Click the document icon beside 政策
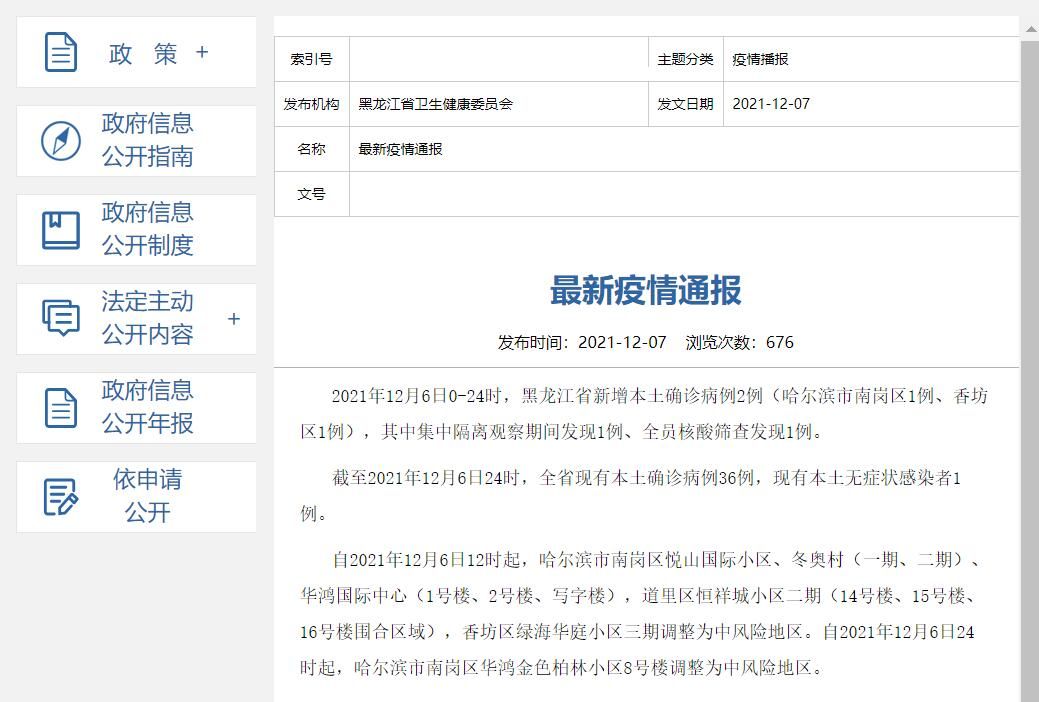Screen dimensions: 1039x702 click(61, 53)
